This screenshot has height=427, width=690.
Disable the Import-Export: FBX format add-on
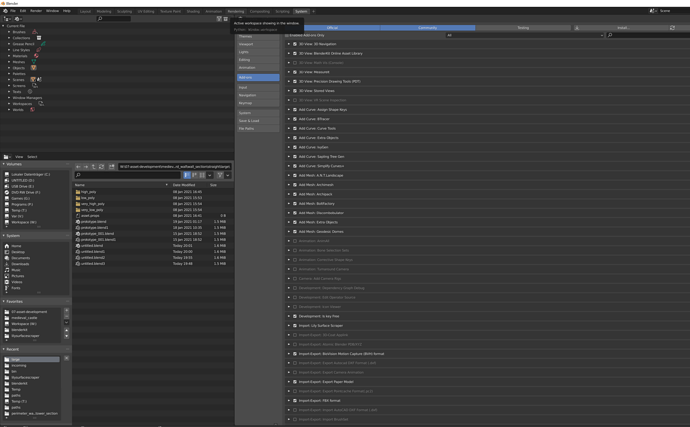[295, 401]
